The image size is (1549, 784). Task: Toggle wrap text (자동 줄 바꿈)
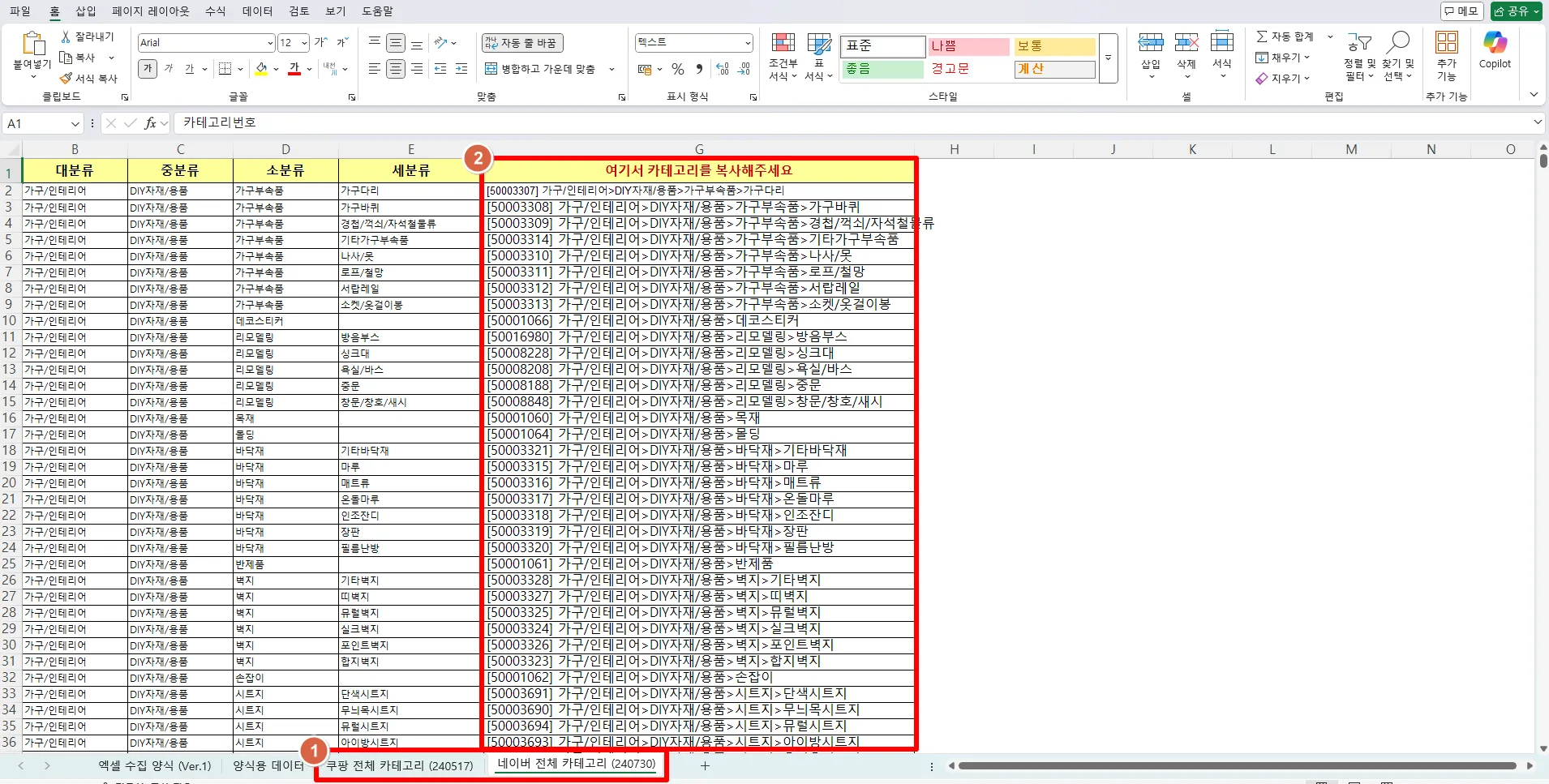[523, 43]
